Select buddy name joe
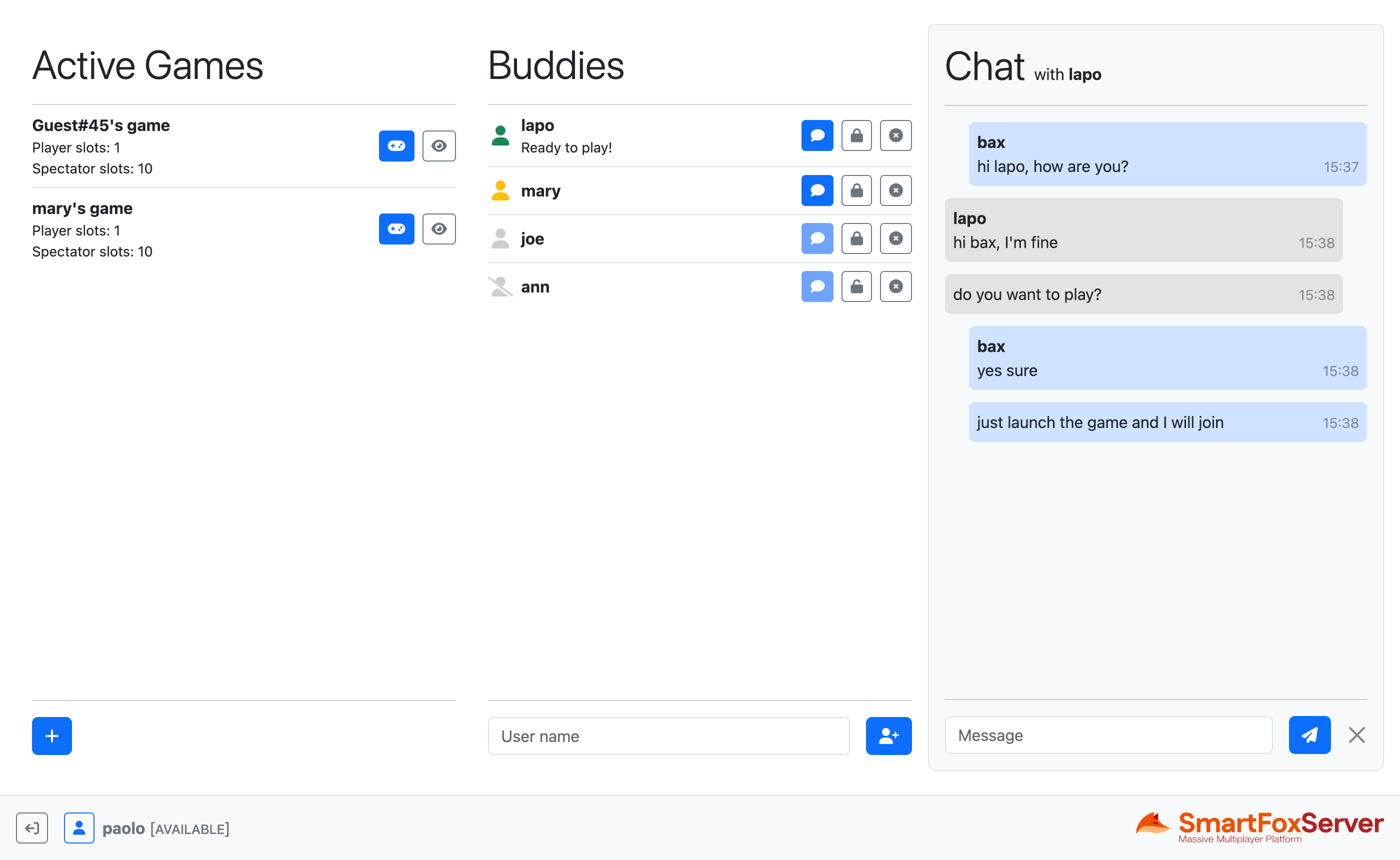This screenshot has height=860, width=1400. point(532,239)
